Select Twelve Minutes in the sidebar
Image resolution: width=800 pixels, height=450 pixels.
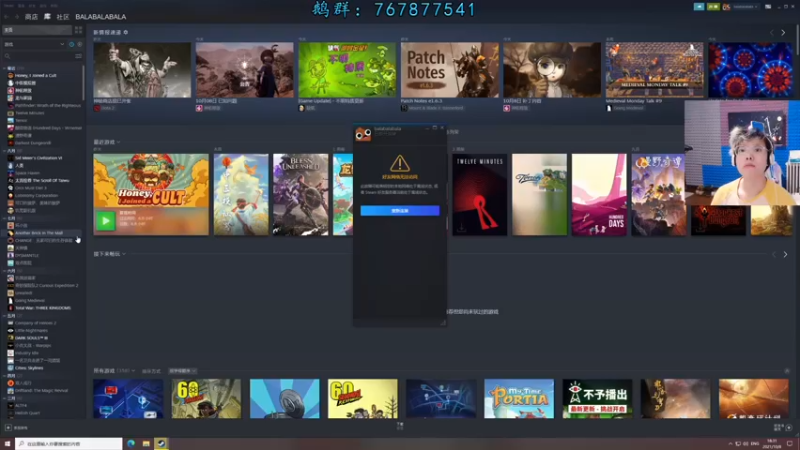coord(30,113)
